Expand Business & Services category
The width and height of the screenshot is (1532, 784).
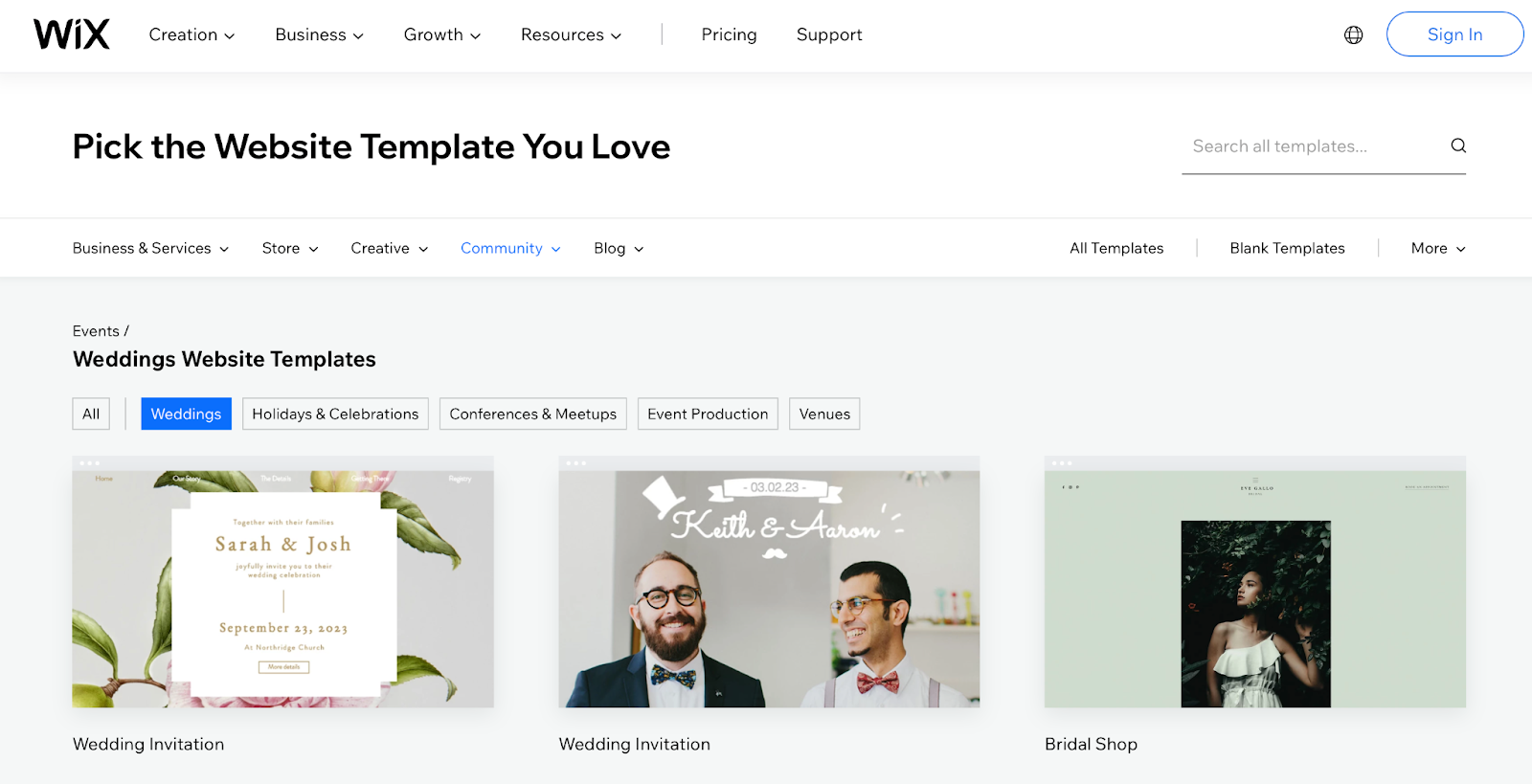[150, 248]
